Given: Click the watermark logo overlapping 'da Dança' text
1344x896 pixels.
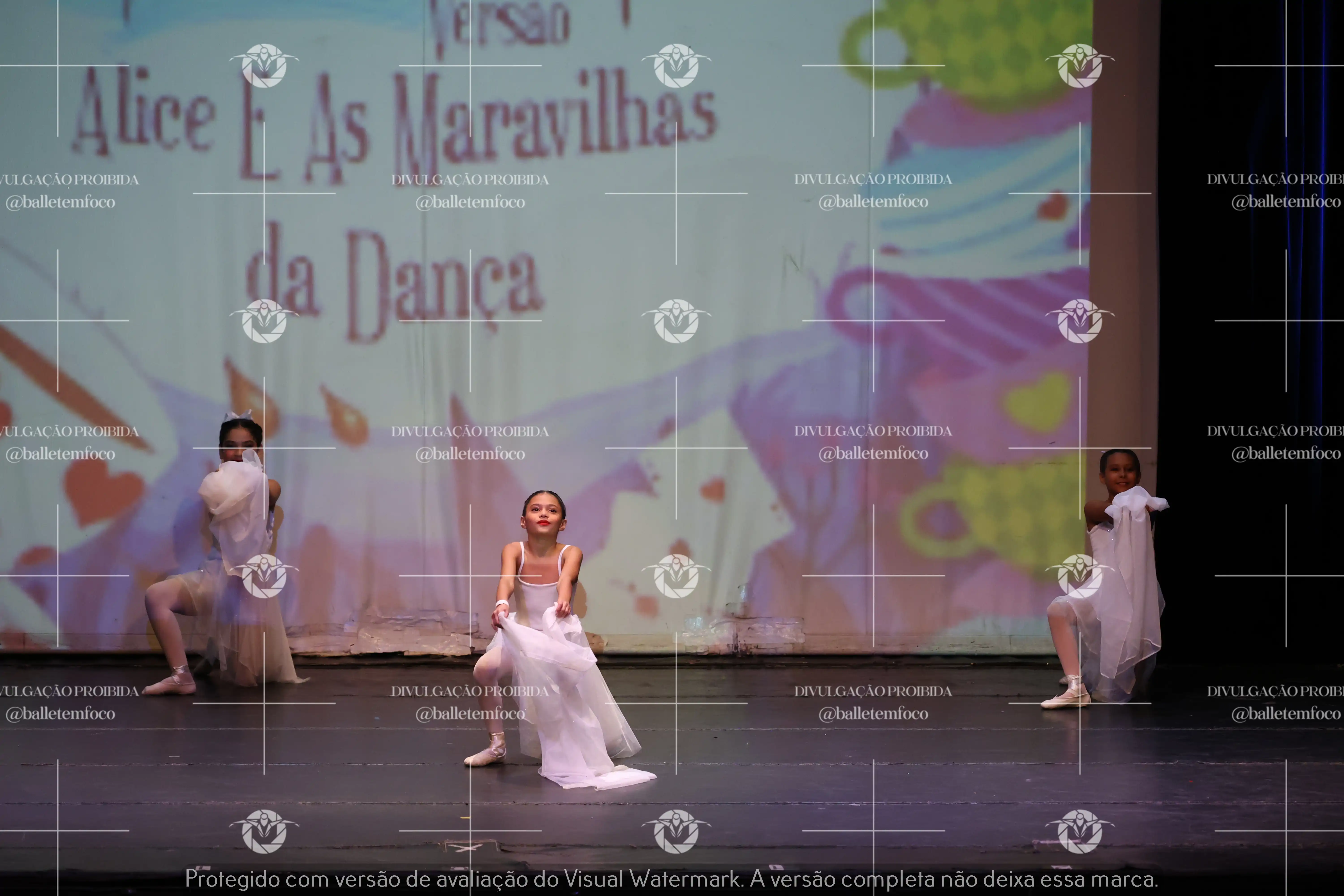Looking at the screenshot, I should (264, 321).
